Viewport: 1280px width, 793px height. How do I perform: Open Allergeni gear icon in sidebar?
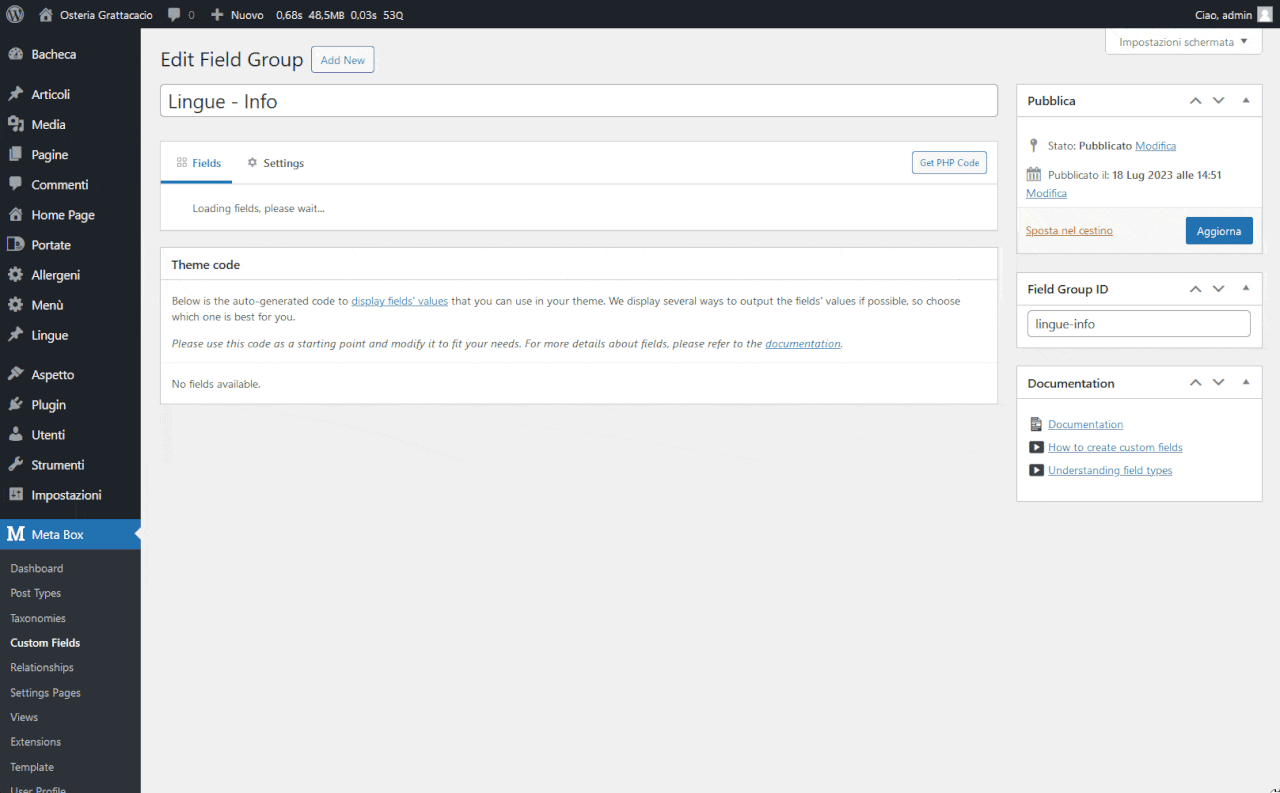[x=15, y=275]
